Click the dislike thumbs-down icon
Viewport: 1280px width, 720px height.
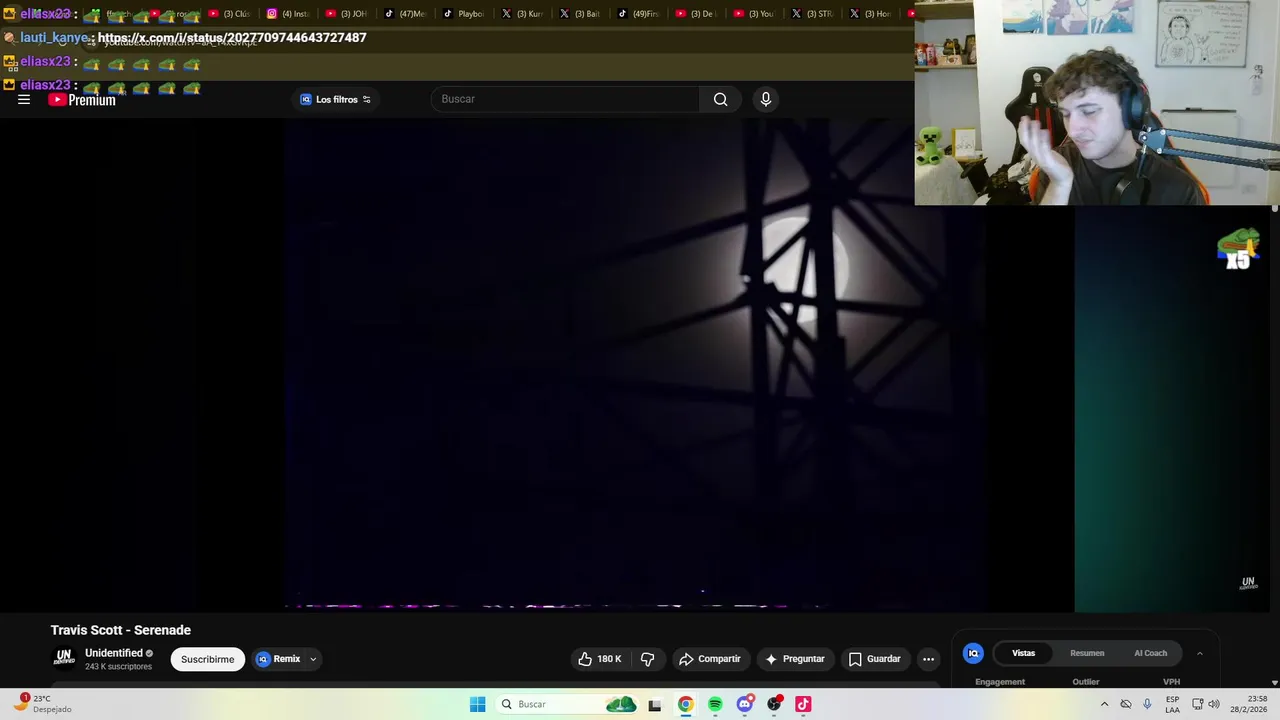point(648,659)
